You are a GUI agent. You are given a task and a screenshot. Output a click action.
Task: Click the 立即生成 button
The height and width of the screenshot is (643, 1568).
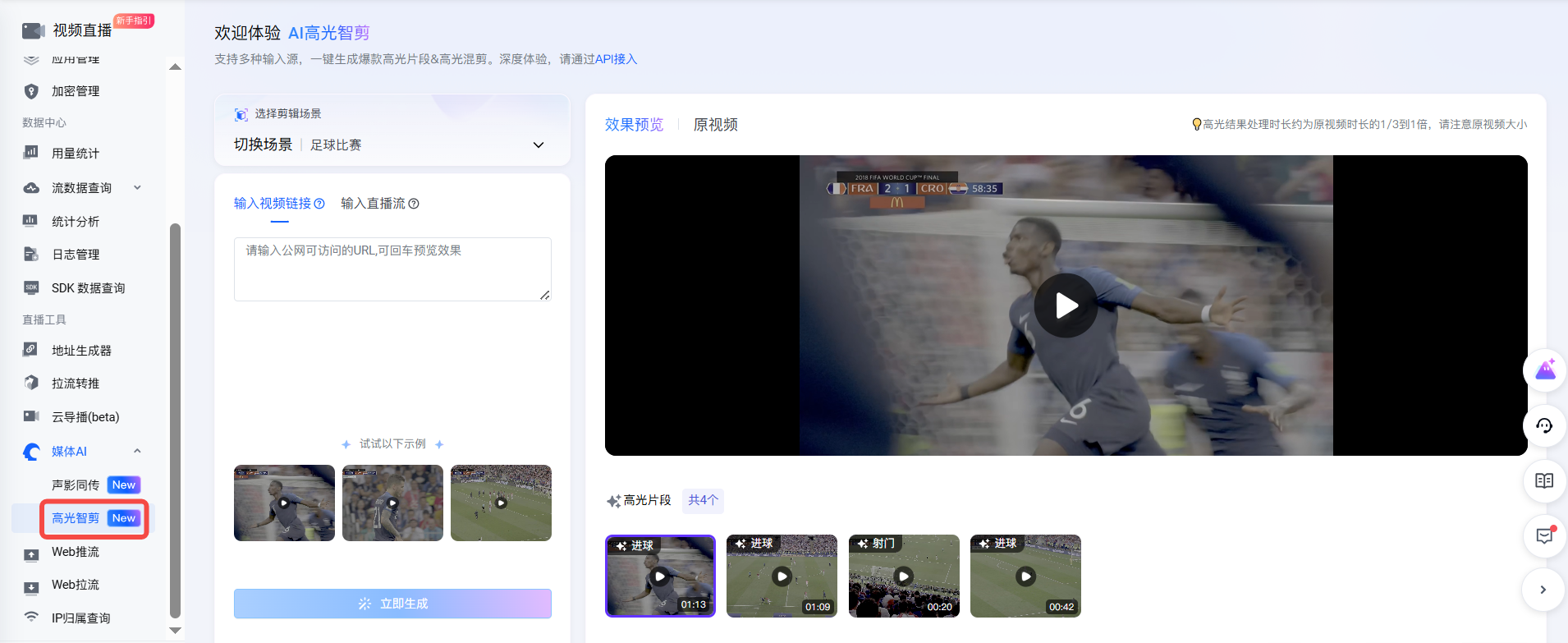tap(392, 604)
